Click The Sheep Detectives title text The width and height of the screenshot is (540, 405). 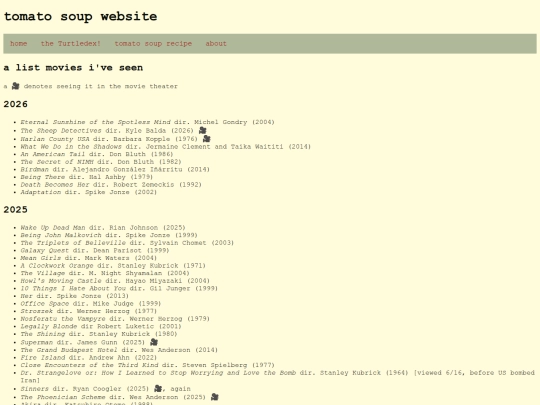(x=61, y=131)
